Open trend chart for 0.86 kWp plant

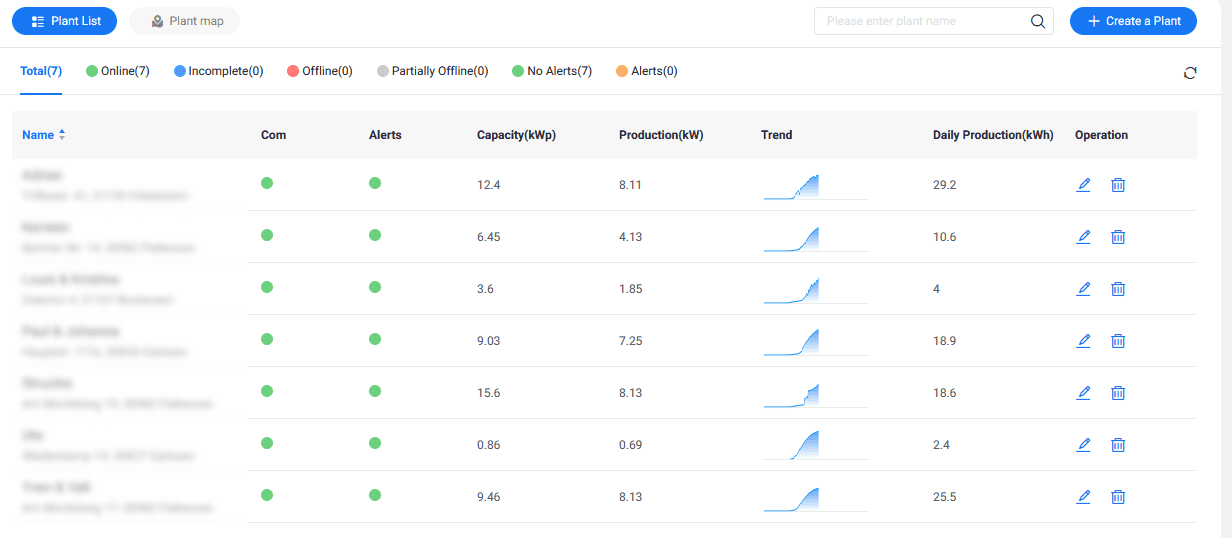(x=815, y=446)
